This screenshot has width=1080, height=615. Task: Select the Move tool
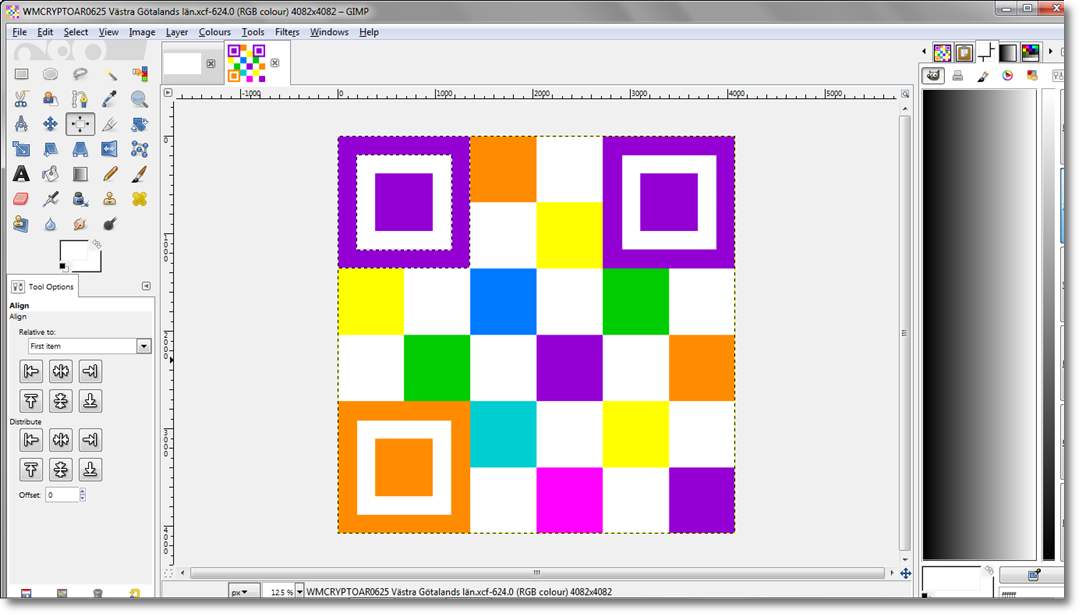click(50, 124)
